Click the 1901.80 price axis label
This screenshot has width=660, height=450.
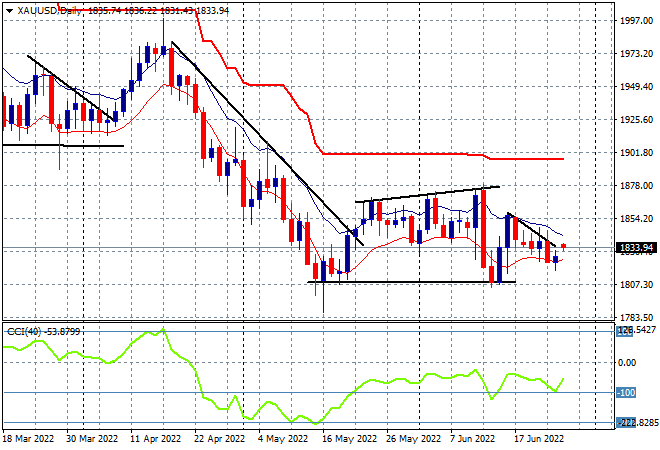[x=636, y=152]
